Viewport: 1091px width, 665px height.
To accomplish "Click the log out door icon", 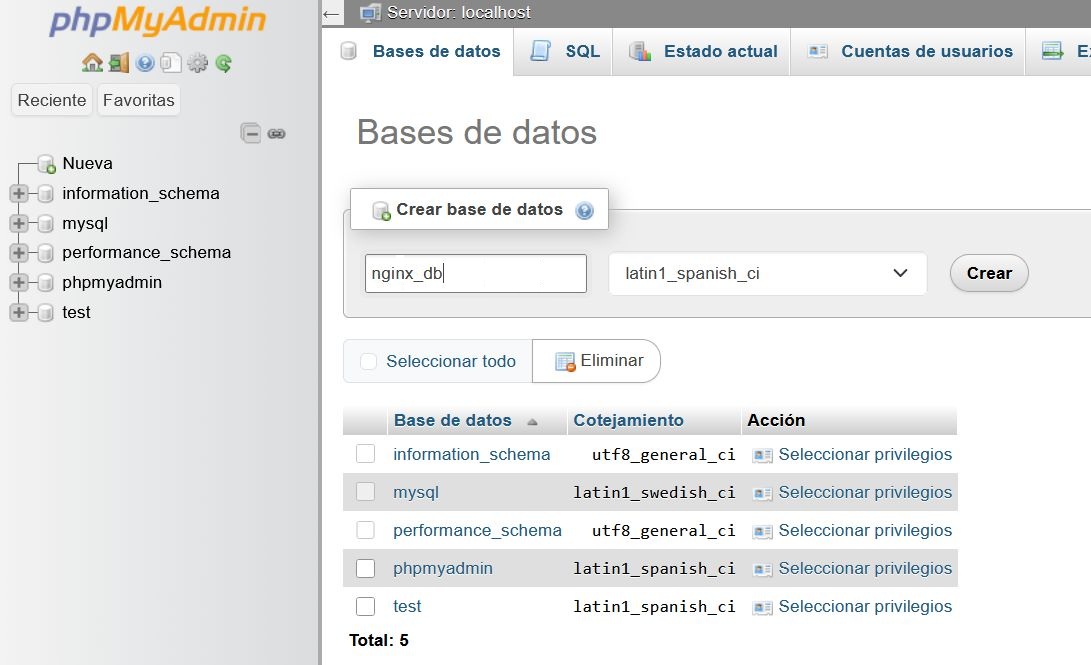I will tap(119, 63).
